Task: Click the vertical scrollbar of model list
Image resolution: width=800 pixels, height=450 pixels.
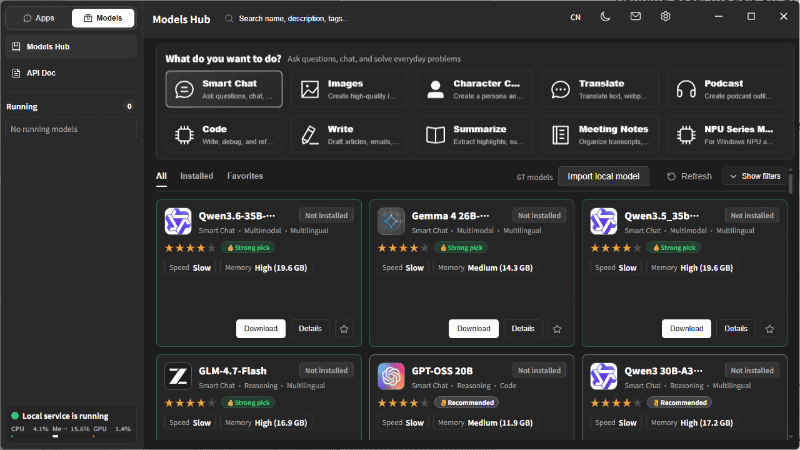Action: pos(791,183)
